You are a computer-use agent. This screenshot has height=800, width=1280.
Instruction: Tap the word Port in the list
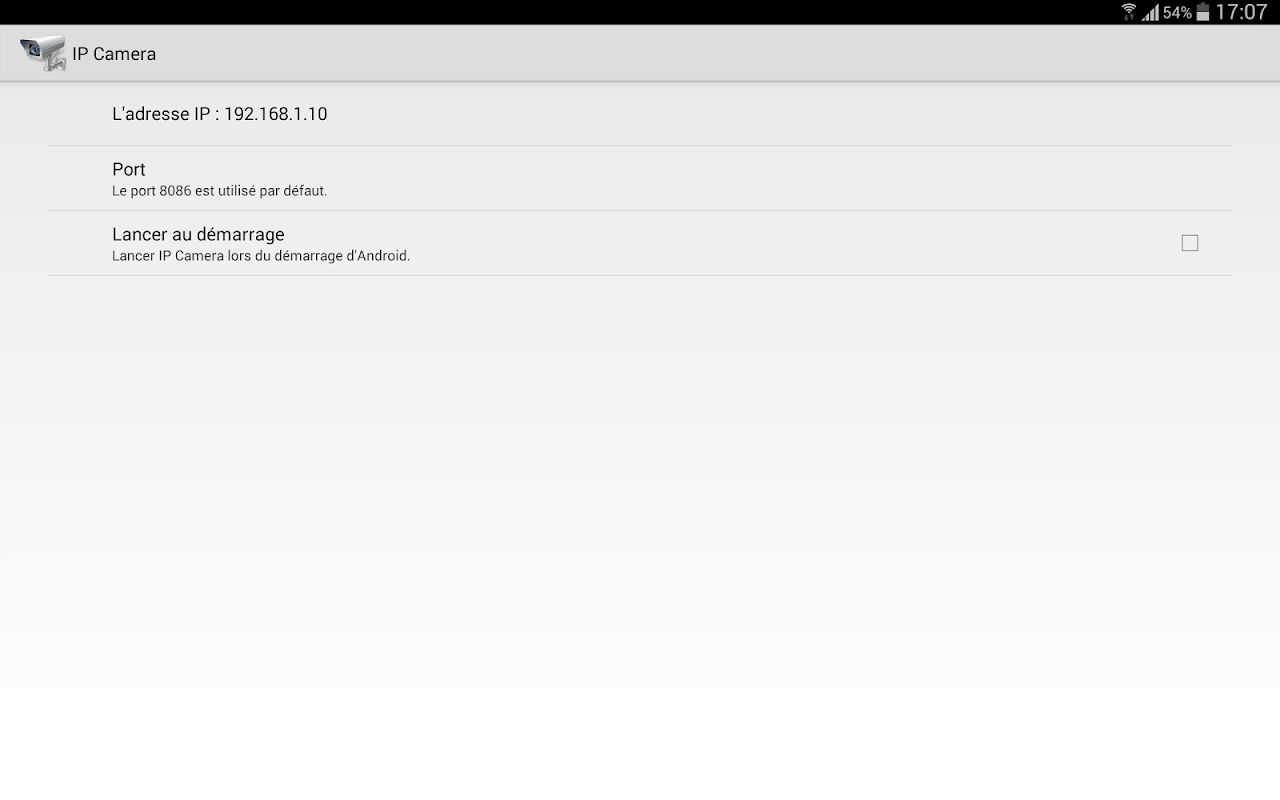click(129, 170)
